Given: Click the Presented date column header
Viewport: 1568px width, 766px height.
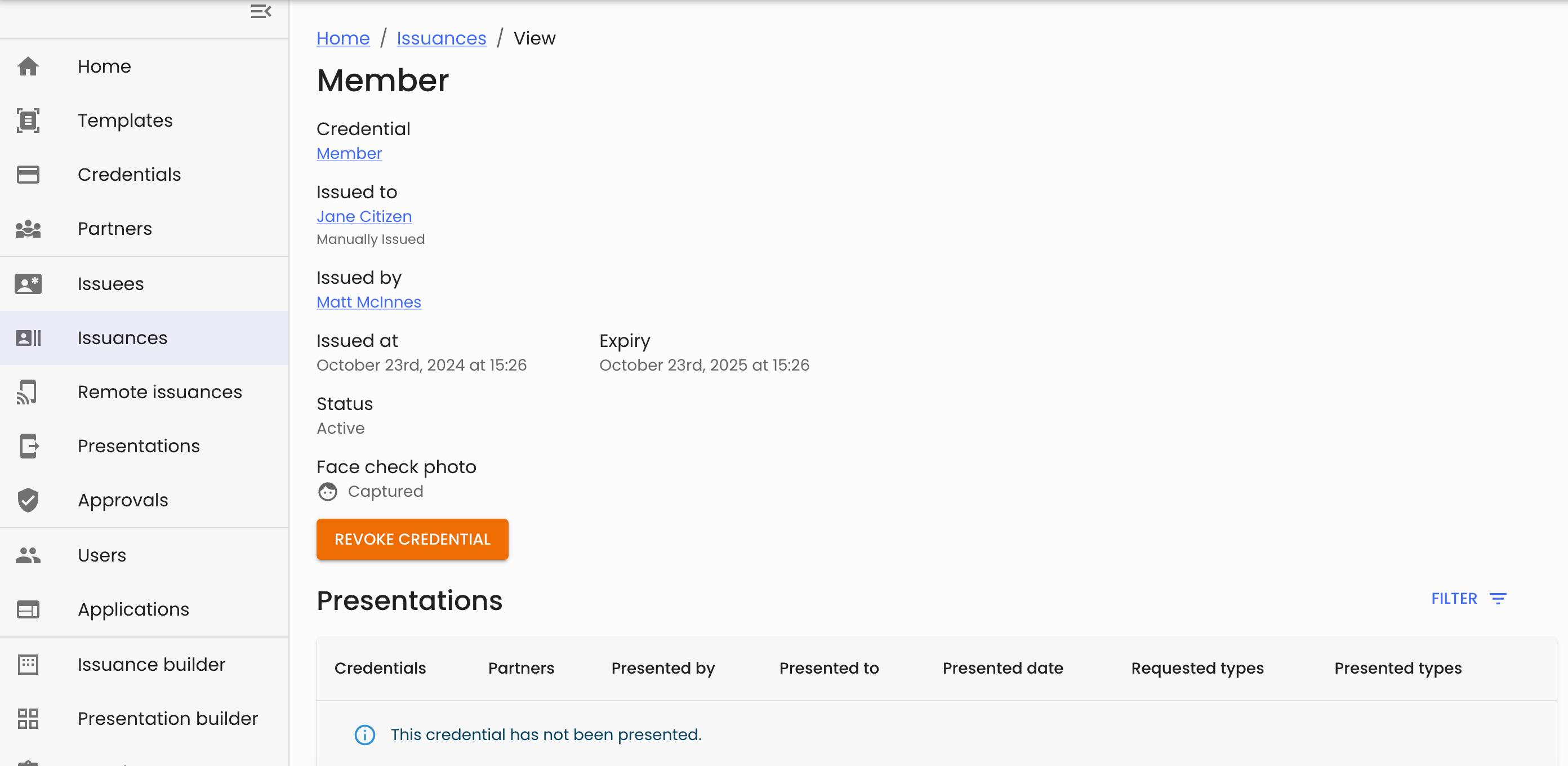Looking at the screenshot, I should pyautogui.click(x=1003, y=668).
